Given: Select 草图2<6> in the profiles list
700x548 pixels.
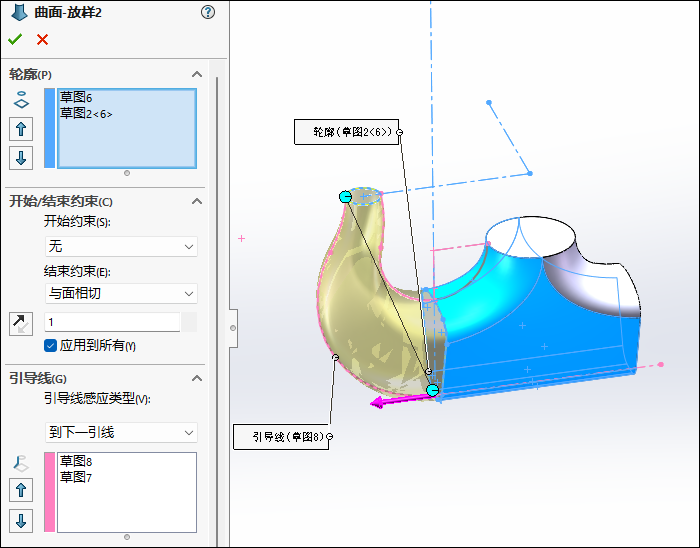Looking at the screenshot, I should point(86,113).
